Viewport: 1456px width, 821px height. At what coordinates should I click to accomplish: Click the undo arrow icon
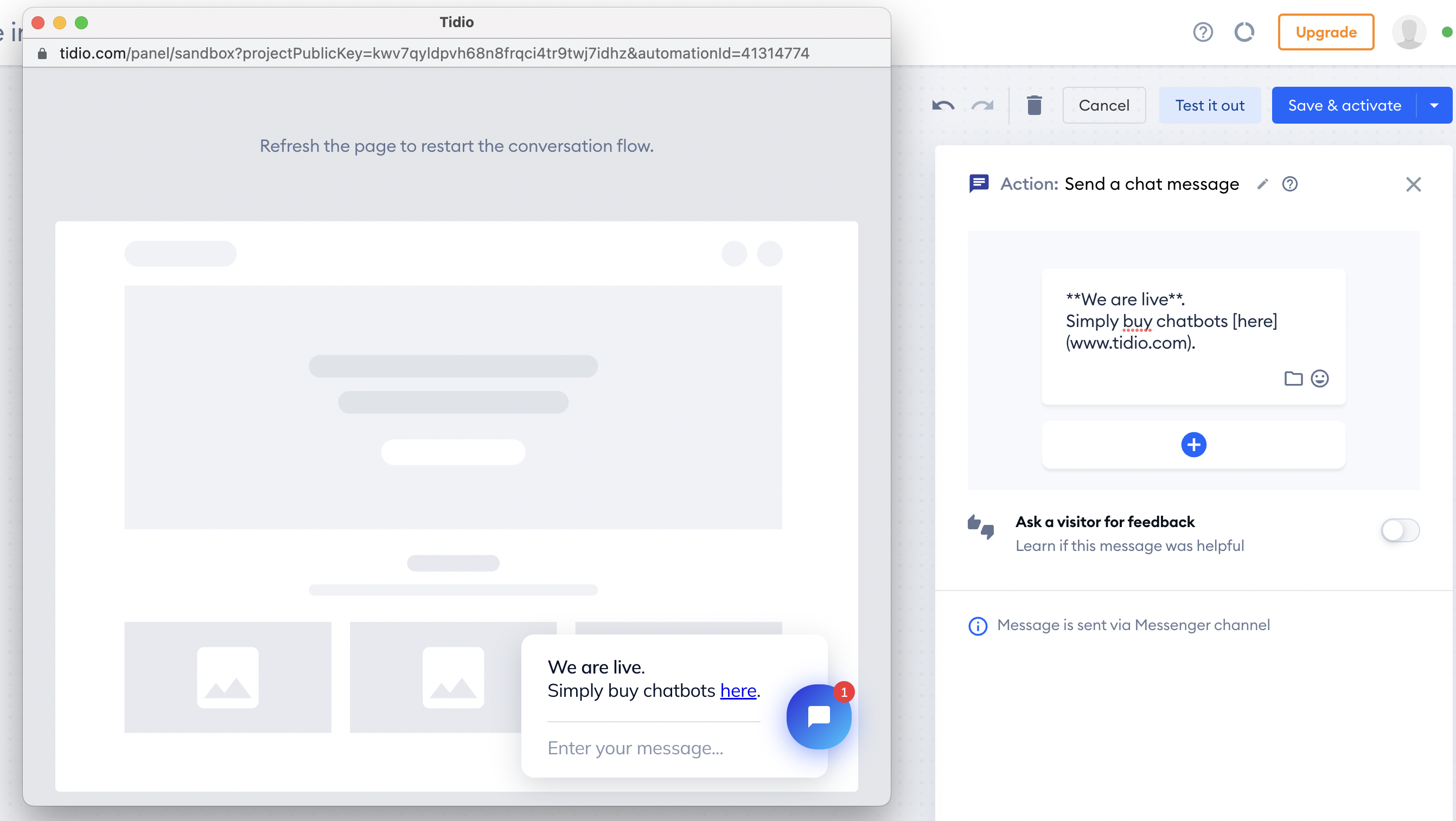(943, 106)
